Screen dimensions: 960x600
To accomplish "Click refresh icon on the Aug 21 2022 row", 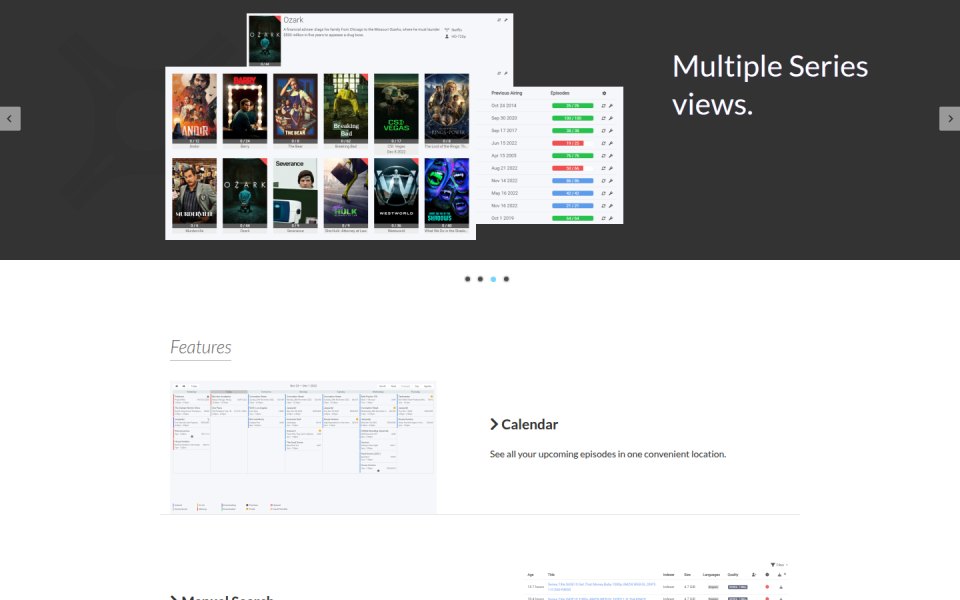I will pos(604,168).
